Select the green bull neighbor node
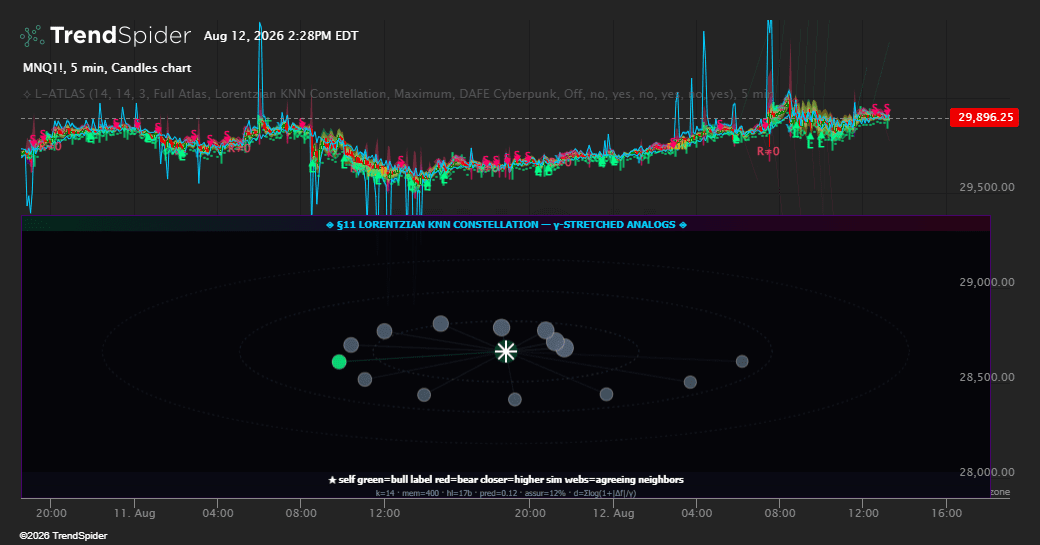 click(x=339, y=361)
